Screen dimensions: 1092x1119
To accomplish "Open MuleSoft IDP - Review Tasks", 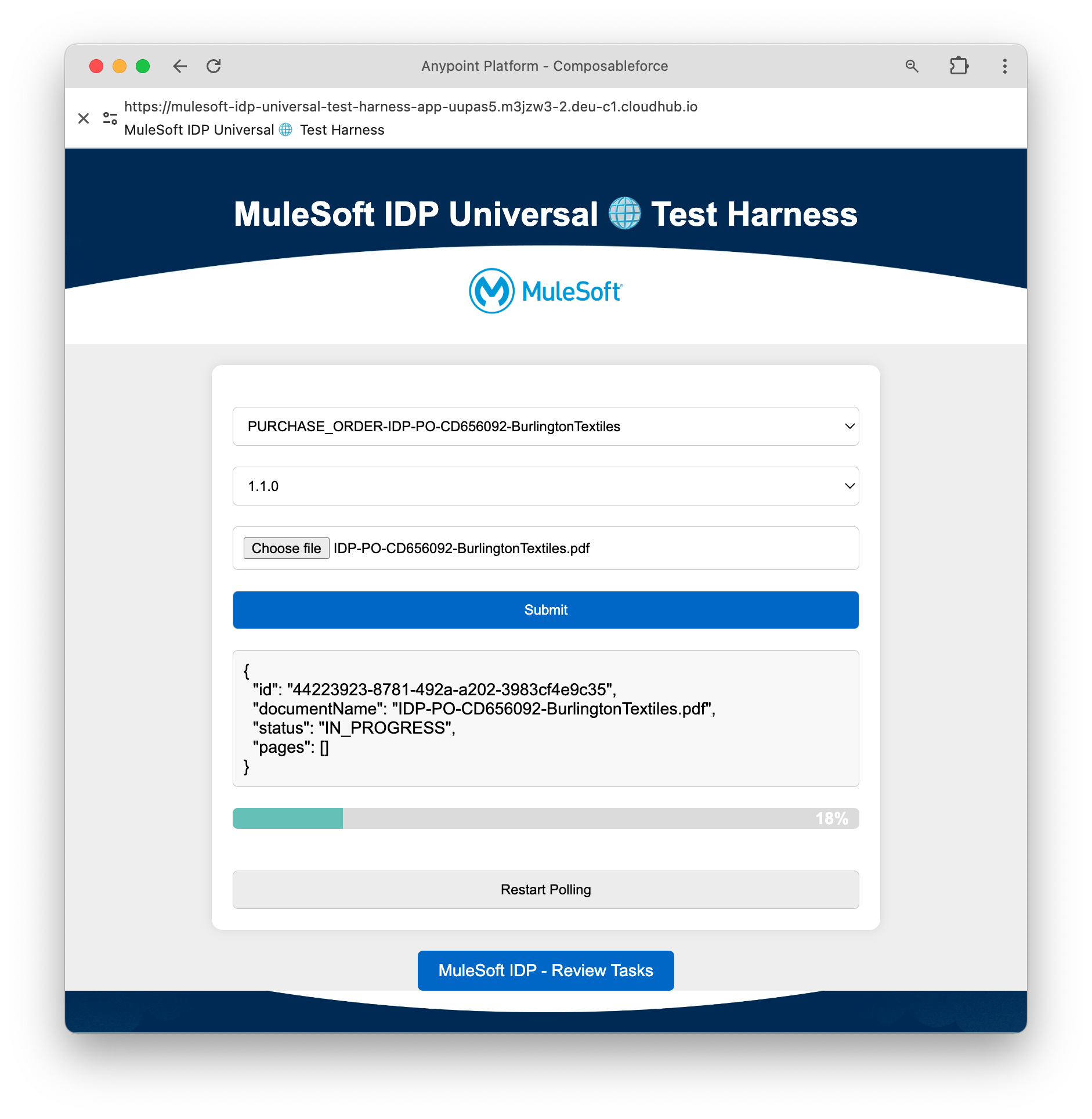I will [546, 970].
